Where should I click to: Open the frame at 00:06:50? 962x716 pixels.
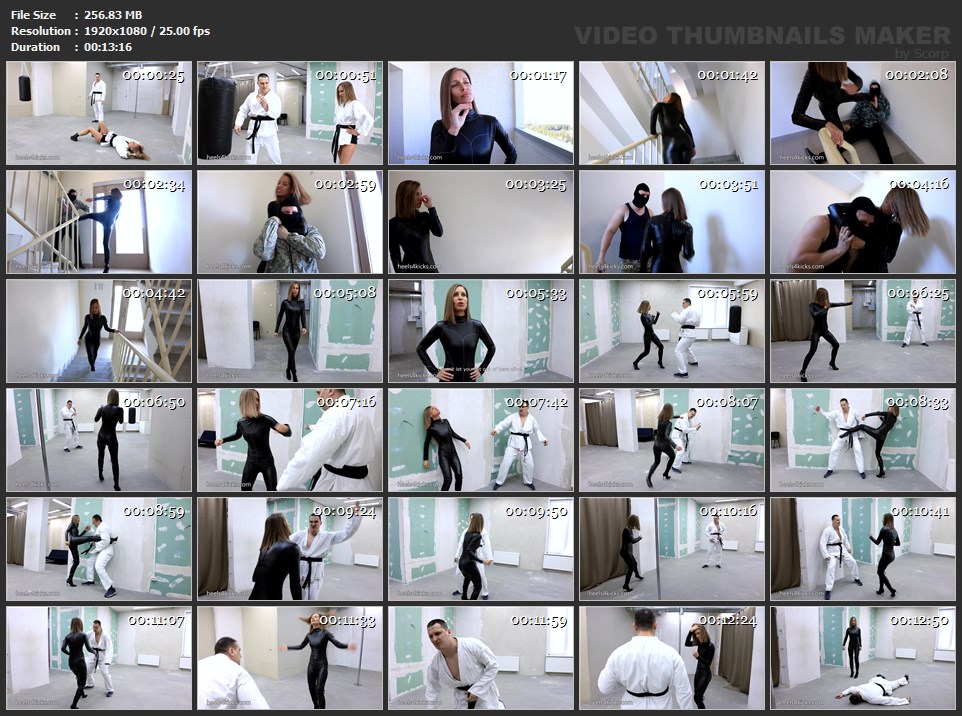tap(99, 440)
